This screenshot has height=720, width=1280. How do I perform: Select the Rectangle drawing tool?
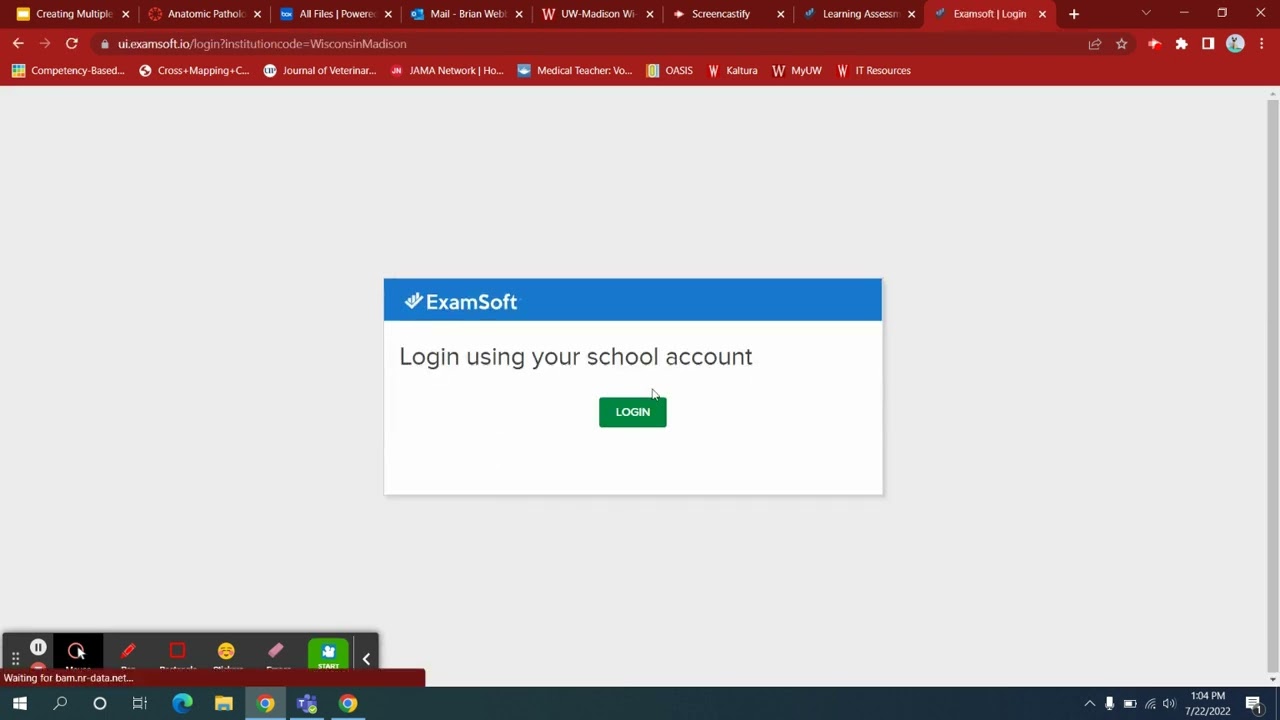[x=177, y=653]
